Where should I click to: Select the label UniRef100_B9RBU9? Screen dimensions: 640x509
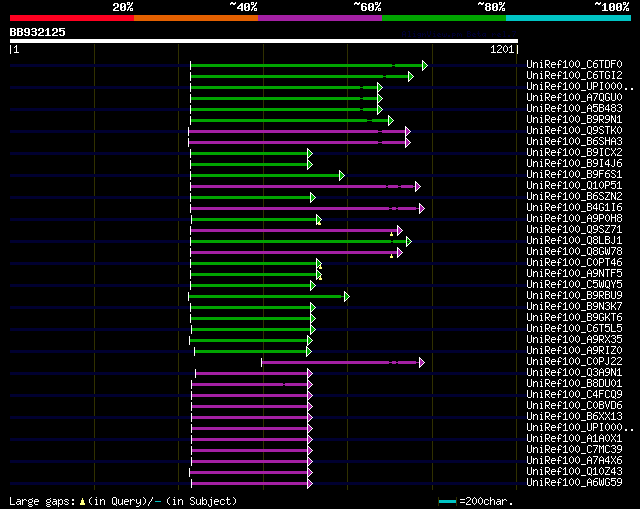coord(574,296)
